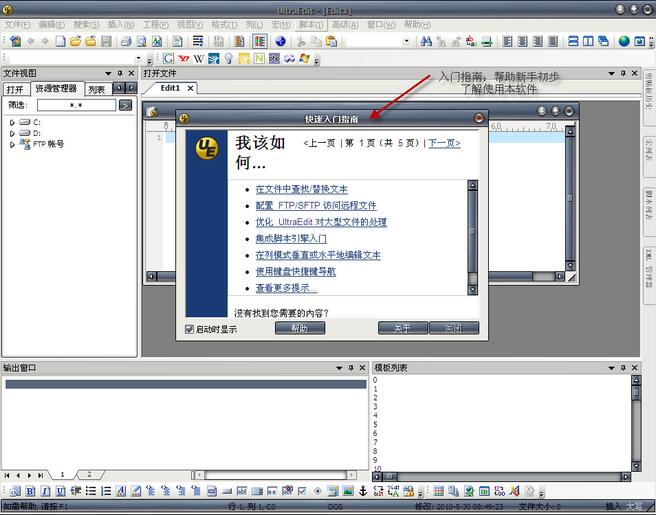This screenshot has height=515, width=656.
Task: Click the Cut scissors icon
Action: point(300,41)
